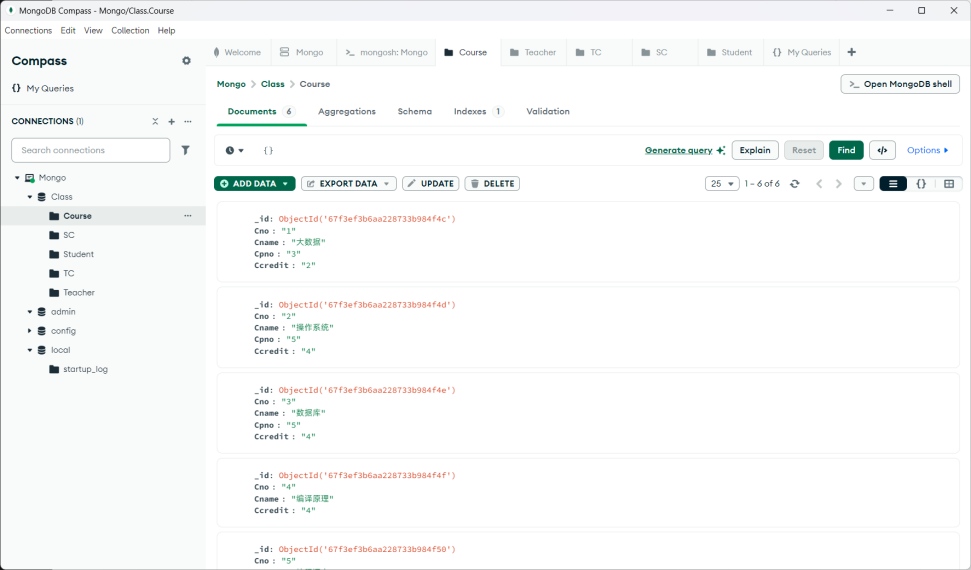Click the connections filter funnel icon
Viewport: 971px width, 570px height.
tap(185, 150)
